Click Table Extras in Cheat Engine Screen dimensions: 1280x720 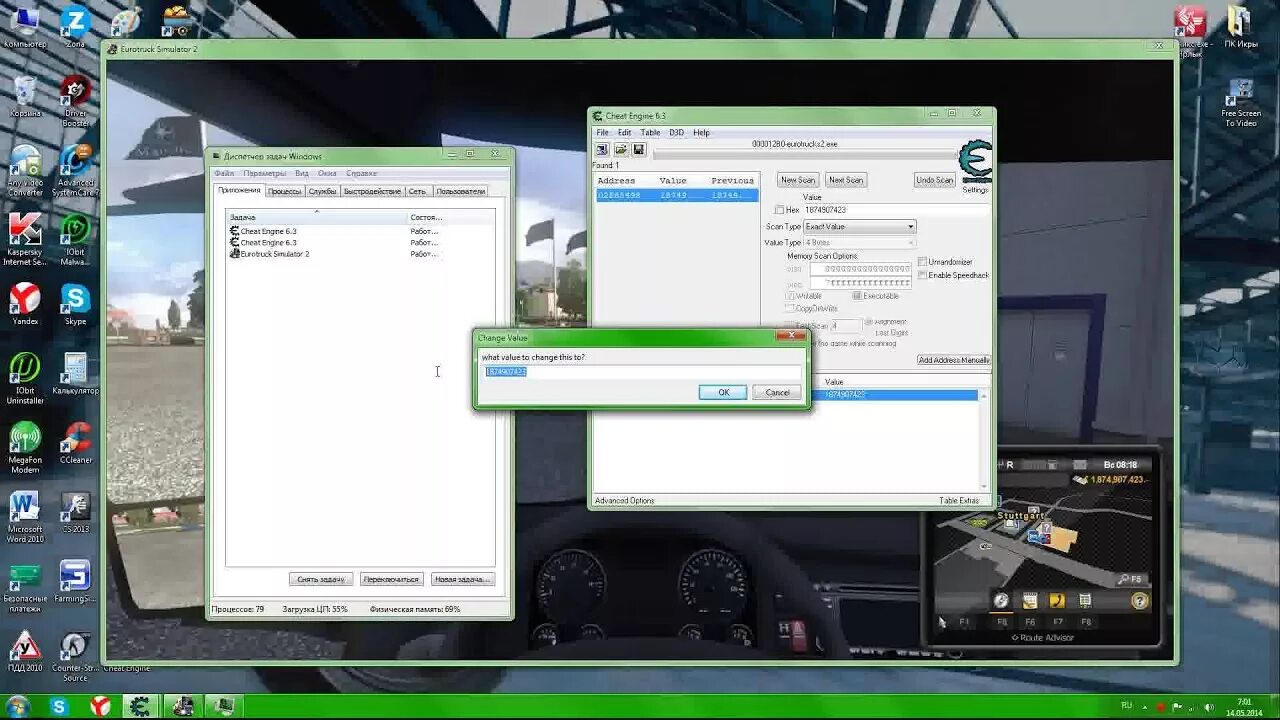coord(959,500)
